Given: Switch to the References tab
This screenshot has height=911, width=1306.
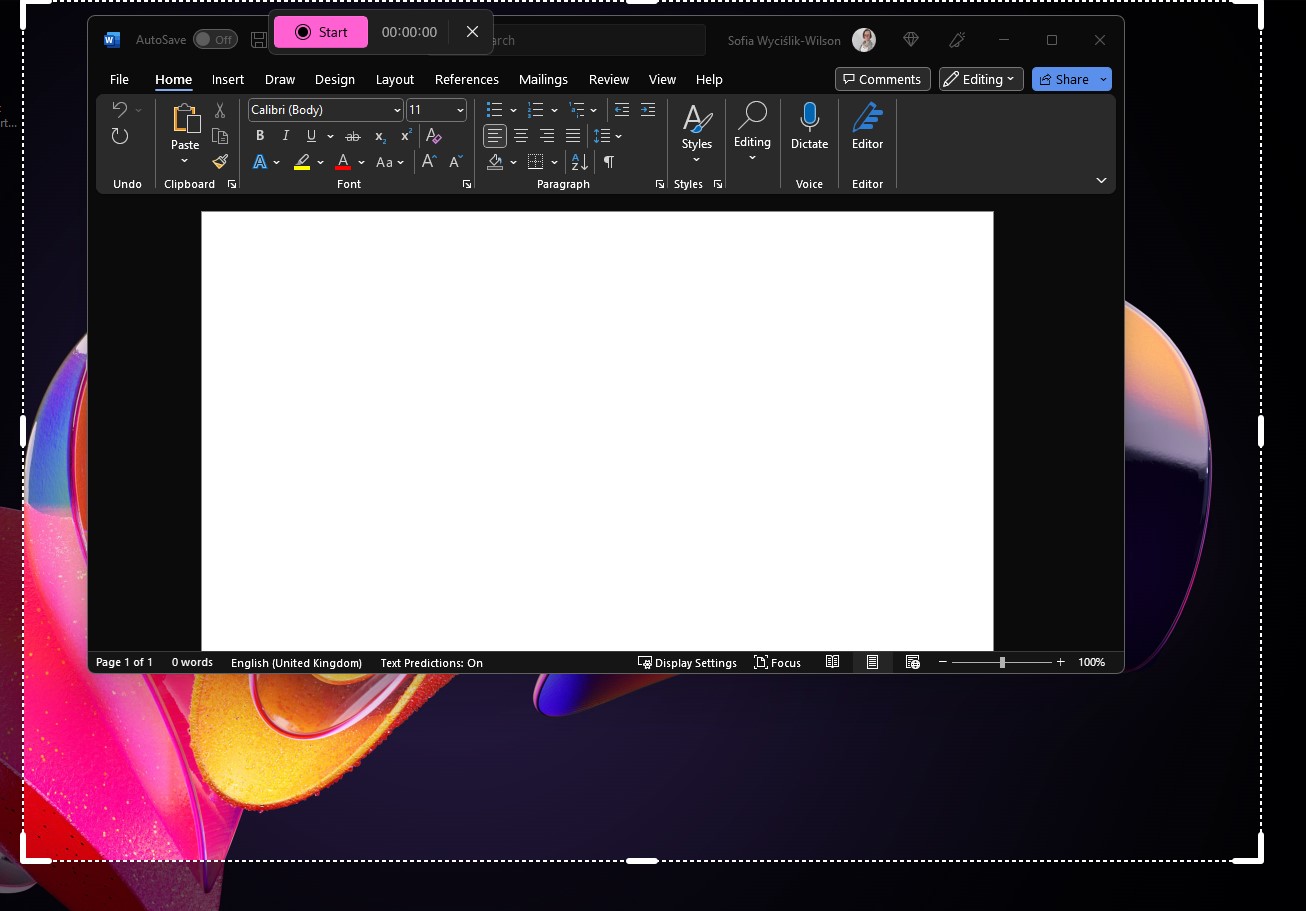Looking at the screenshot, I should (x=466, y=79).
